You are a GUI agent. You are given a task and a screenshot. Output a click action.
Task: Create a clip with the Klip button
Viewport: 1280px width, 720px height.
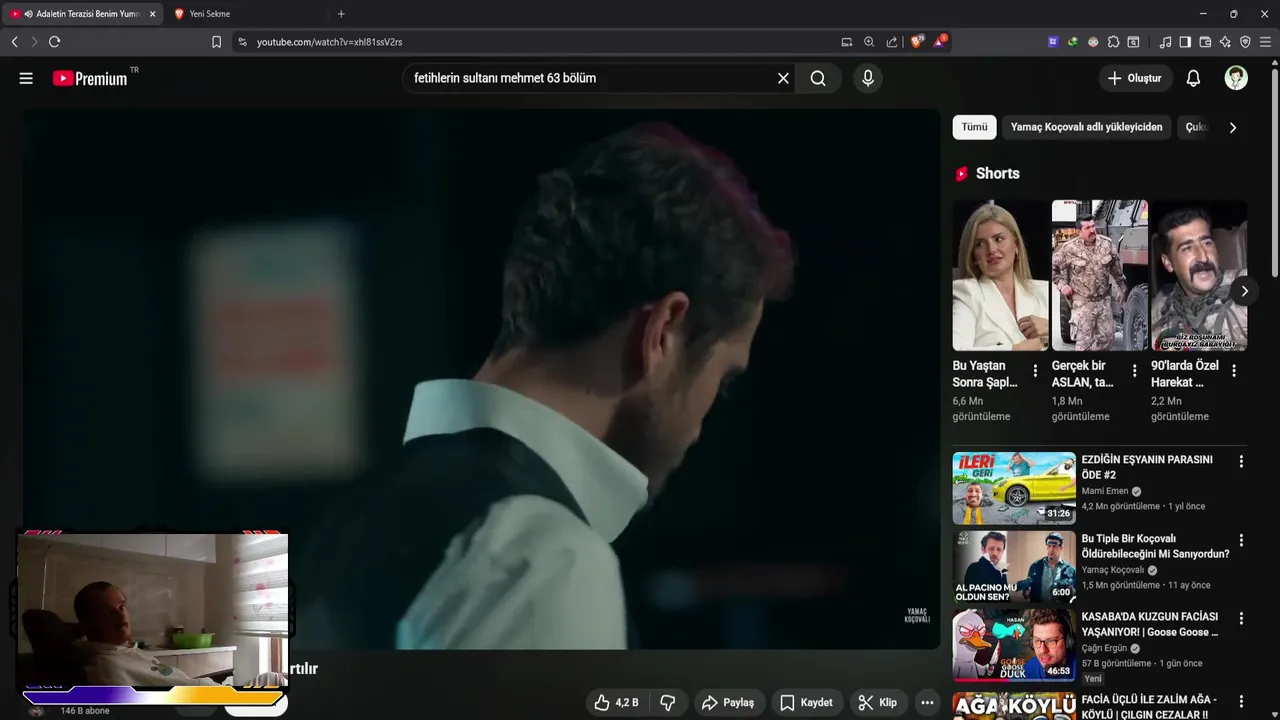(x=877, y=703)
